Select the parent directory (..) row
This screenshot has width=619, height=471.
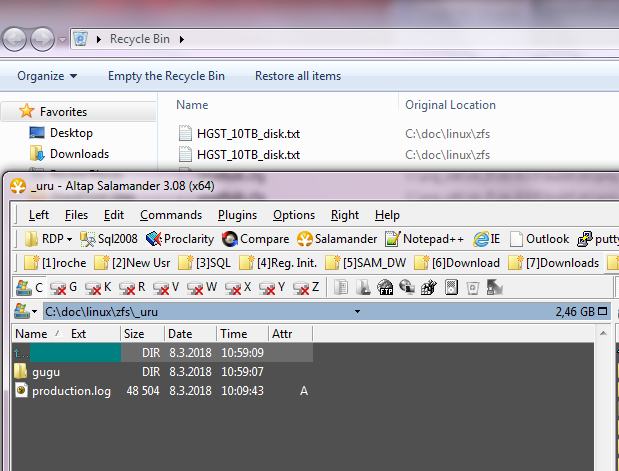coord(163,353)
